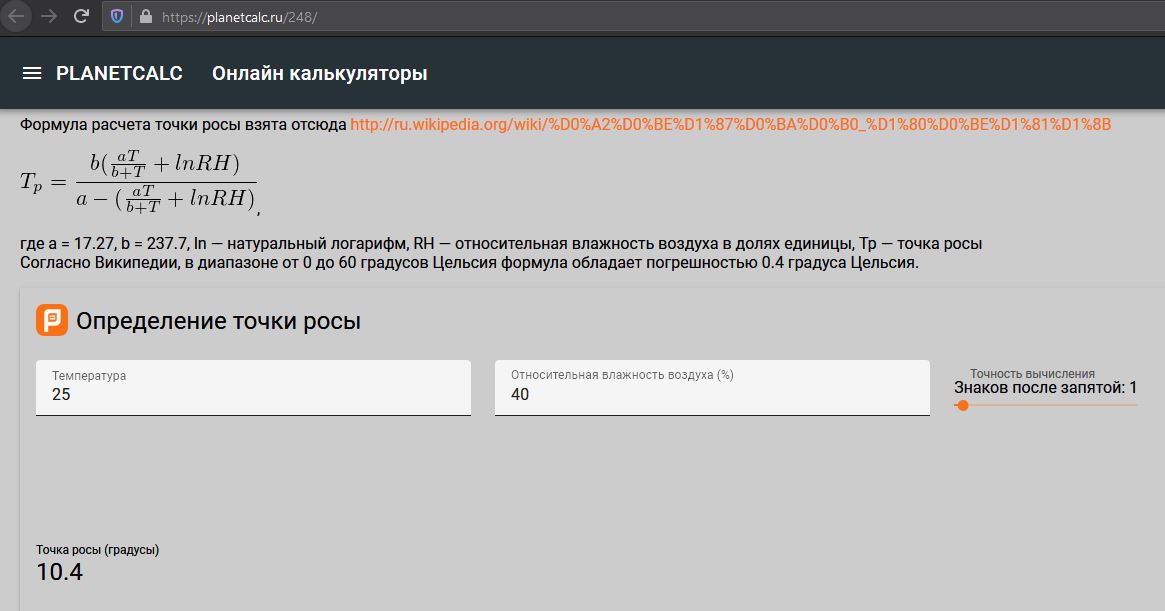1165x611 pixels.
Task: Click the Знаков после запятой label
Action: click(x=1045, y=388)
